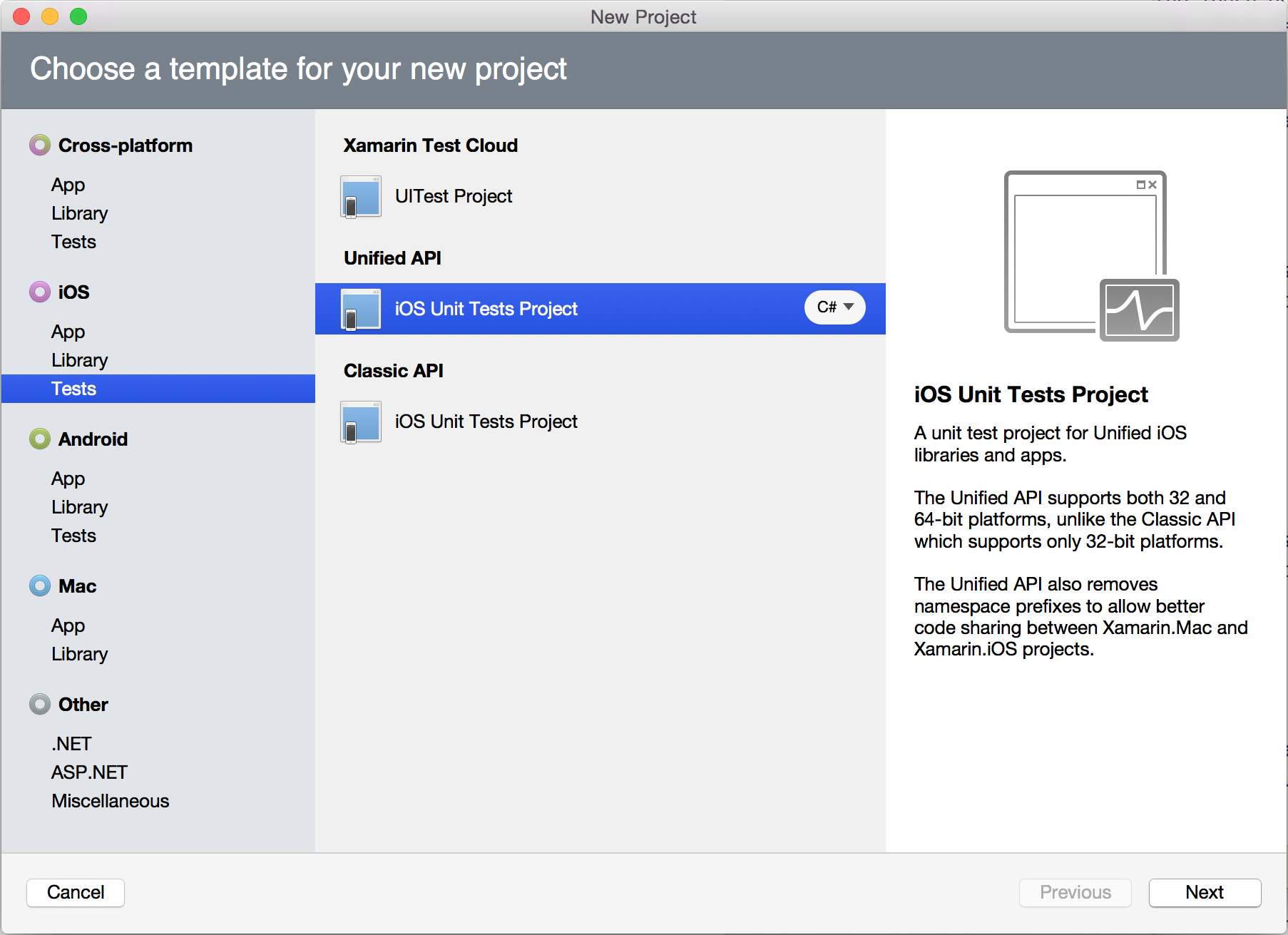Viewport: 1288px width, 935px height.
Task: Click the Classic API section header
Action: [394, 371]
